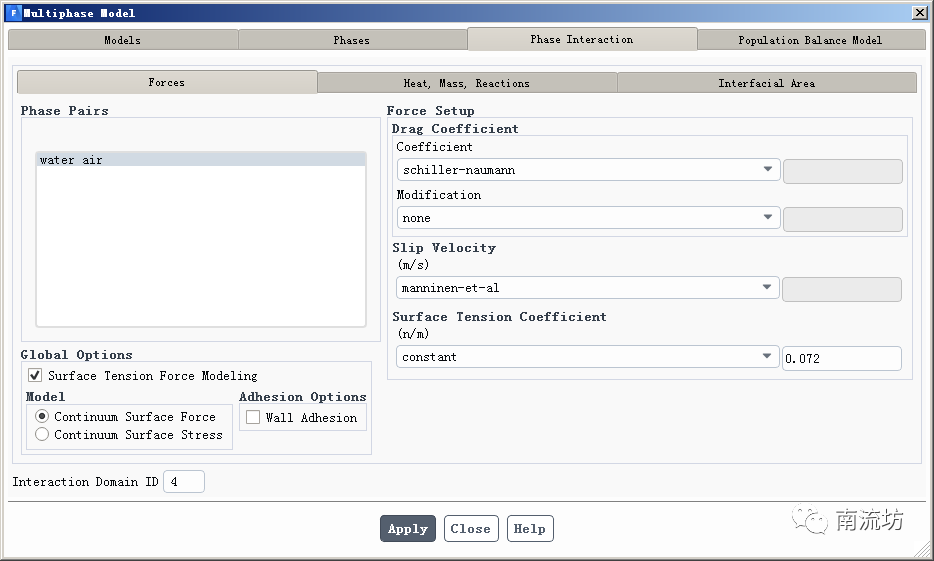Viewport: 934px width, 561px height.
Task: Enable the Wall Adhesion checkbox
Action: pos(253,417)
